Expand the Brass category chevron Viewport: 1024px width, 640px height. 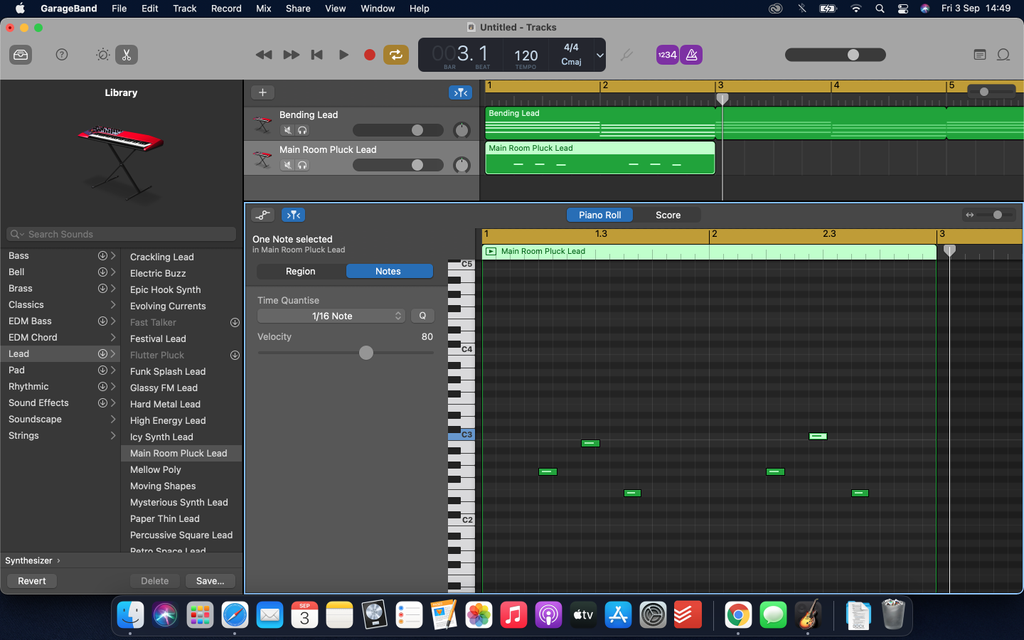click(x=113, y=288)
